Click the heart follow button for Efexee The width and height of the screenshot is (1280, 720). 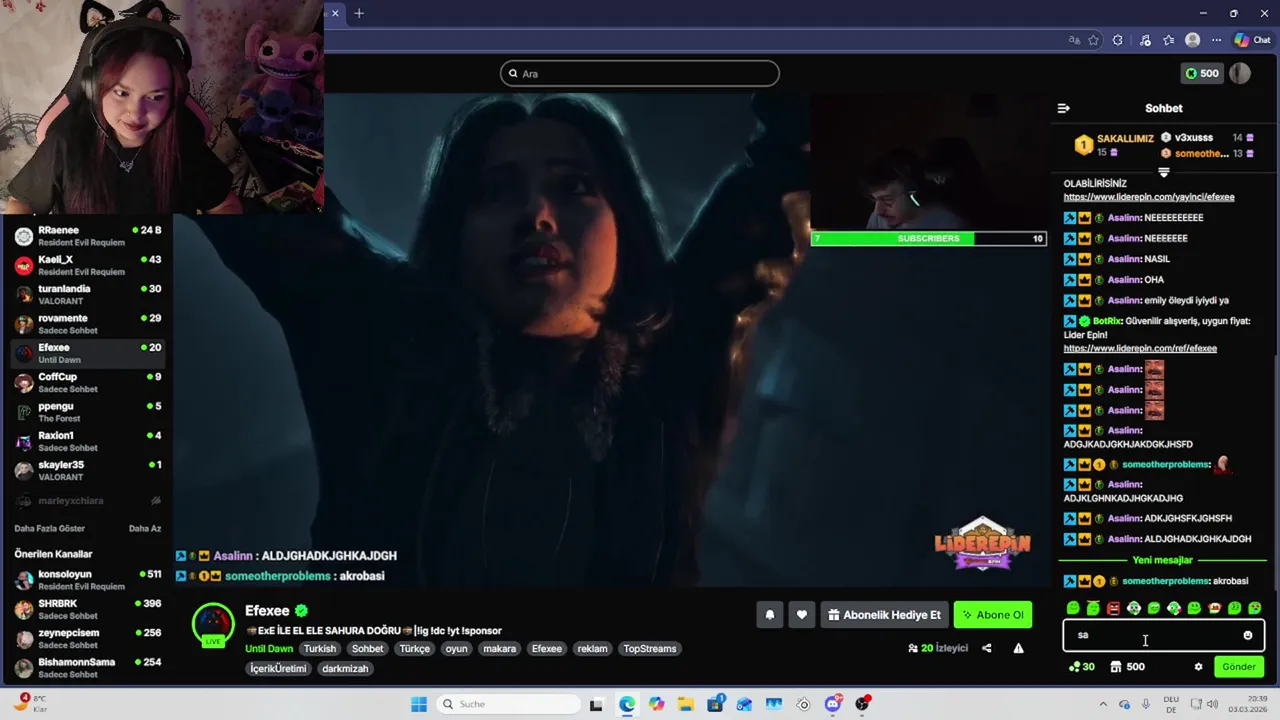(801, 615)
